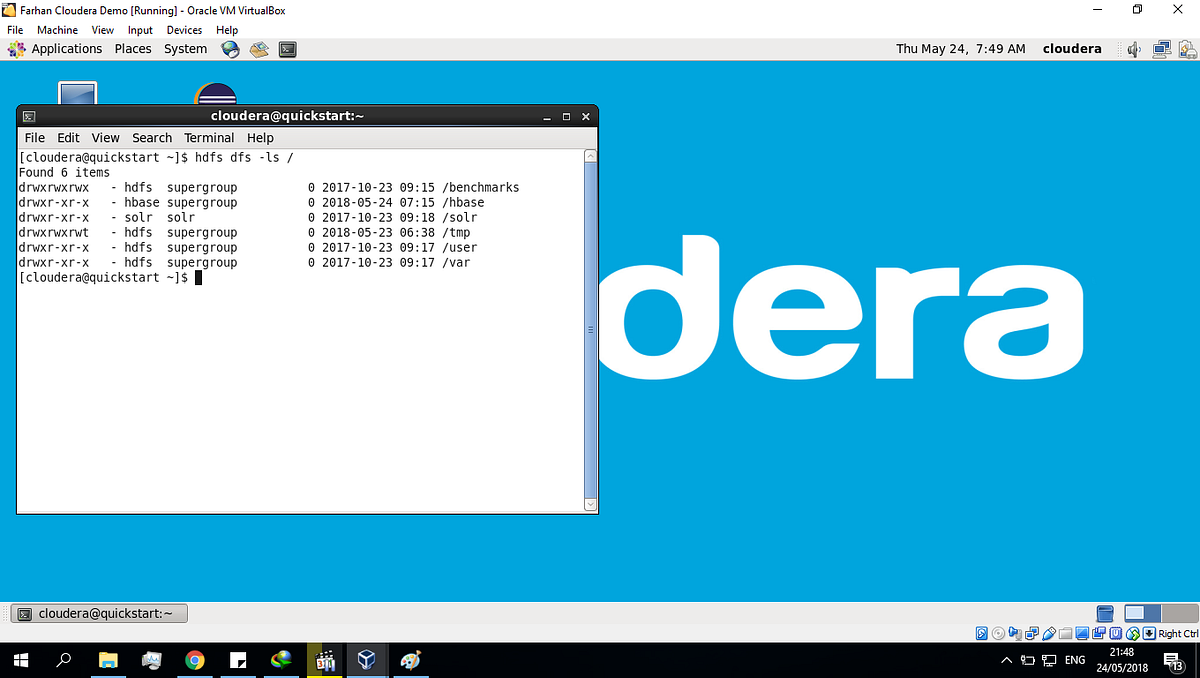Launch terminal from the GNOME top panel icon
This screenshot has height=678, width=1200.
[x=287, y=48]
